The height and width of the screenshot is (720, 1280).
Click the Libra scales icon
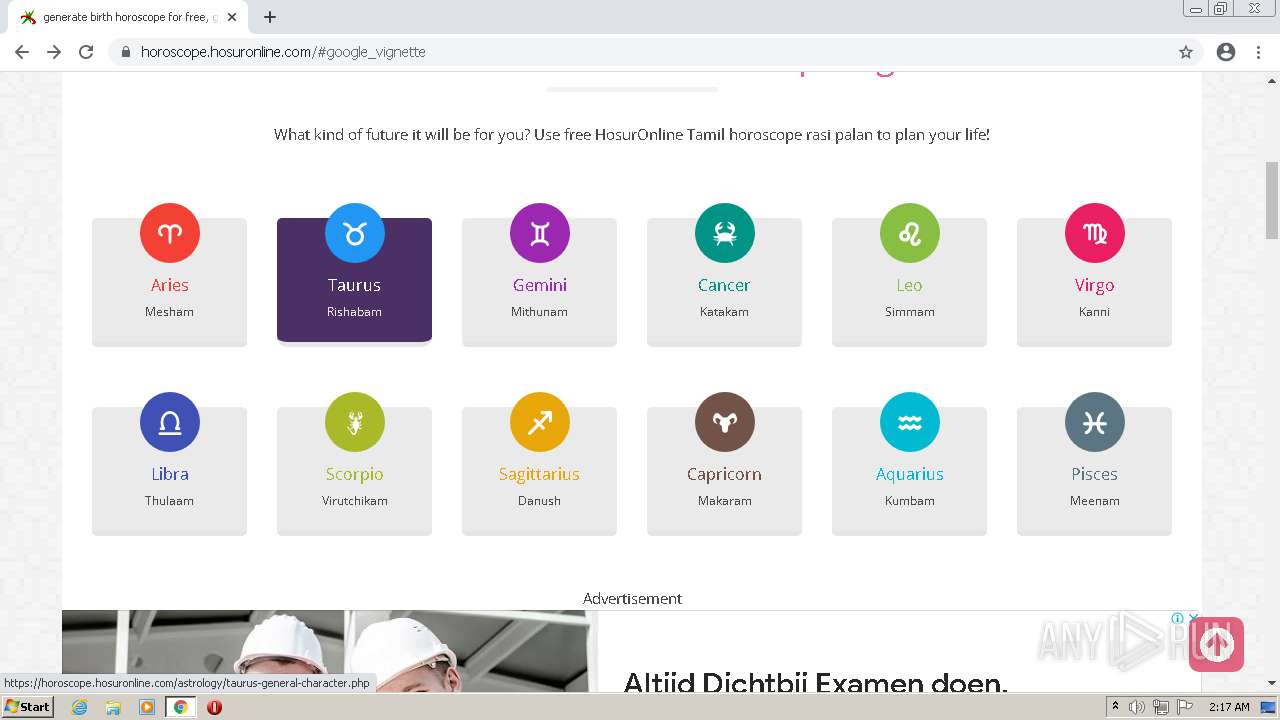[170, 422]
